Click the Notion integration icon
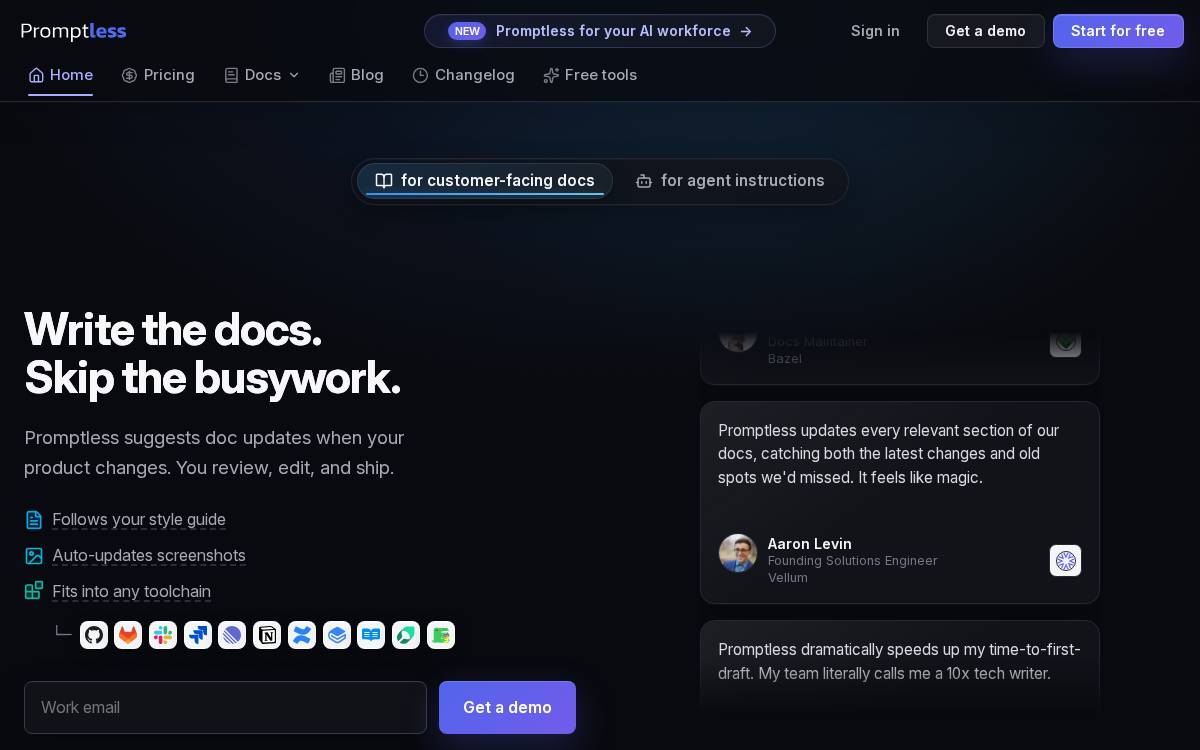Screen dimensions: 1200x750 (267, 635)
